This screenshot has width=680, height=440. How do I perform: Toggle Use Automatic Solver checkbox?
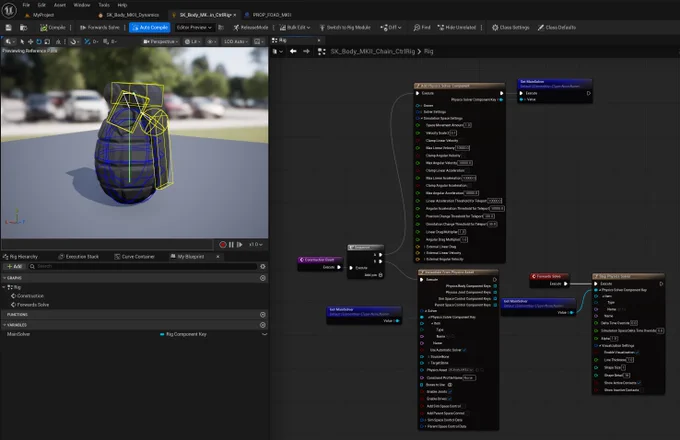(464, 350)
